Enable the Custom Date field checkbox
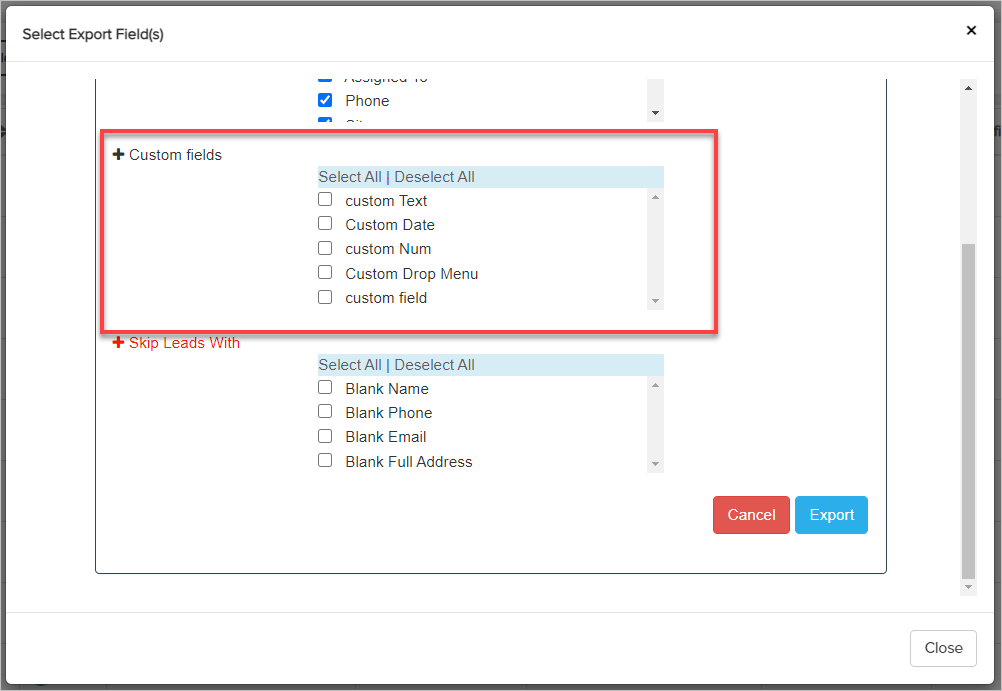The image size is (1002, 691). (325, 224)
